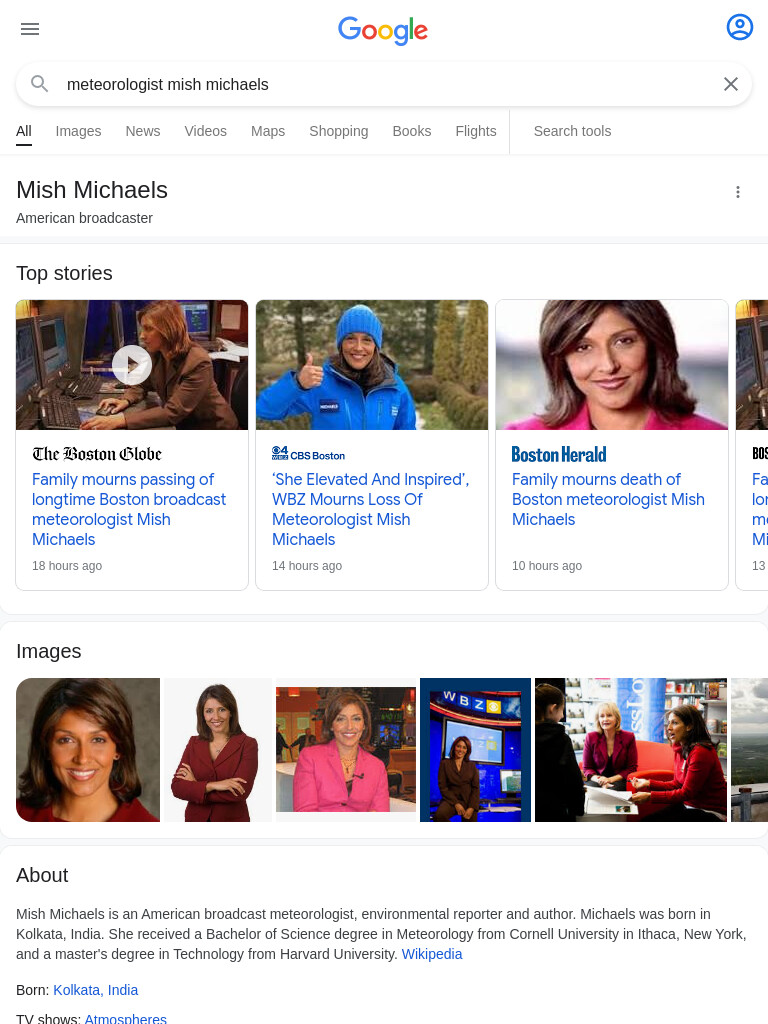Open Search tools
Viewport: 768px width, 1024px height.
[573, 131]
